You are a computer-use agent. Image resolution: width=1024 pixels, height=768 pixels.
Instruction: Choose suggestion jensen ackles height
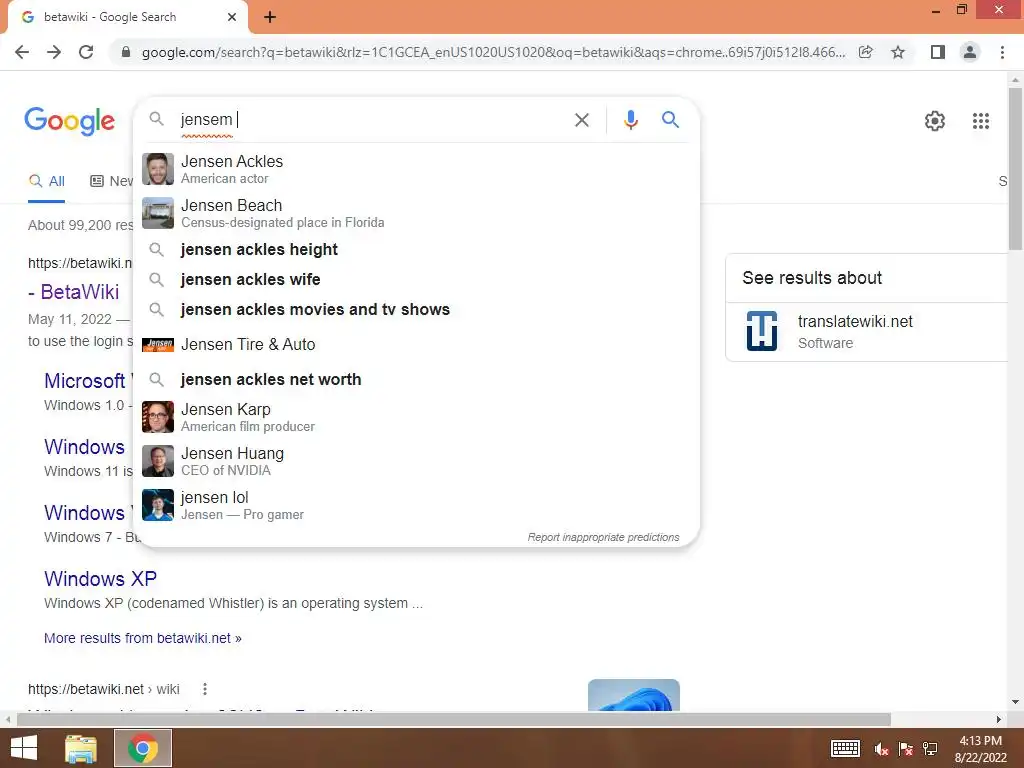(416, 249)
